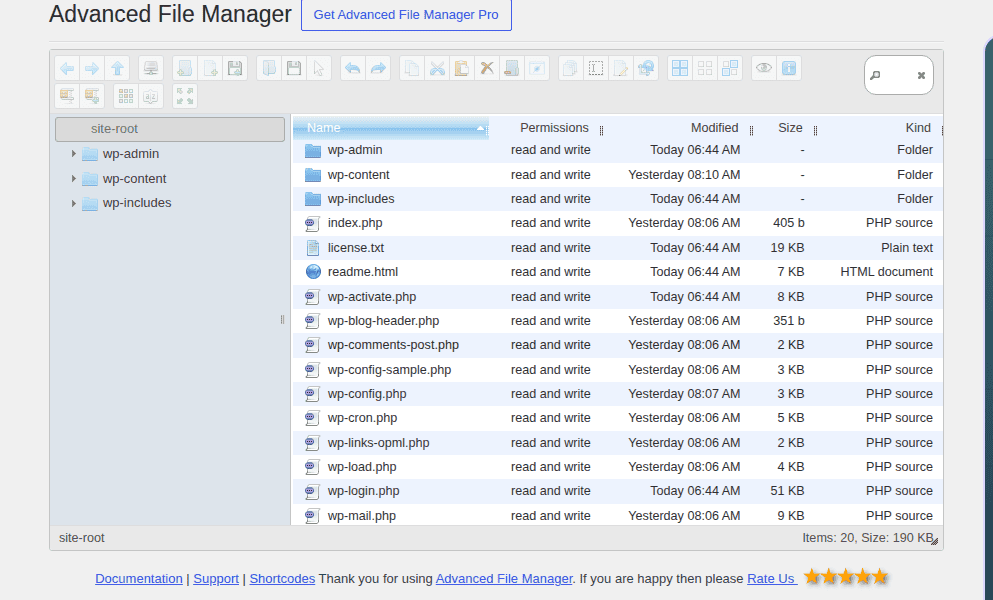Open the sort options a-z button
Viewport: 993px width, 600px height.
point(151,96)
